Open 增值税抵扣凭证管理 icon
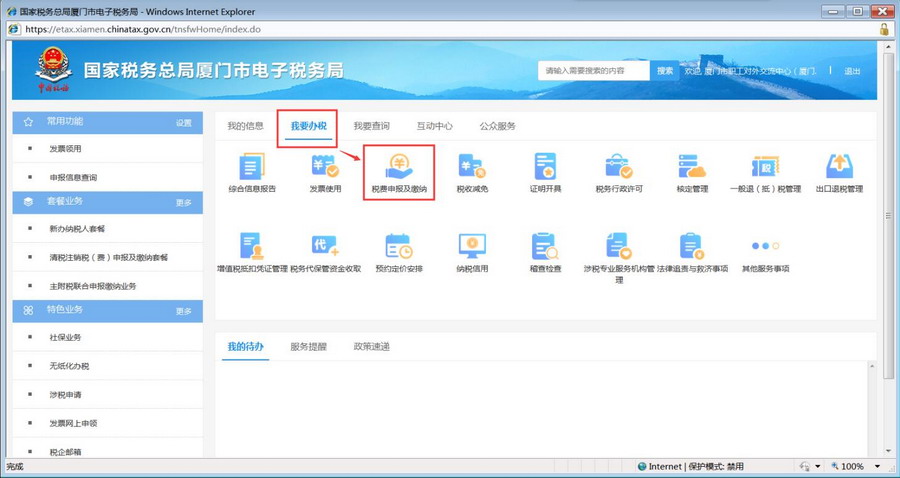900x478 pixels. click(251, 246)
